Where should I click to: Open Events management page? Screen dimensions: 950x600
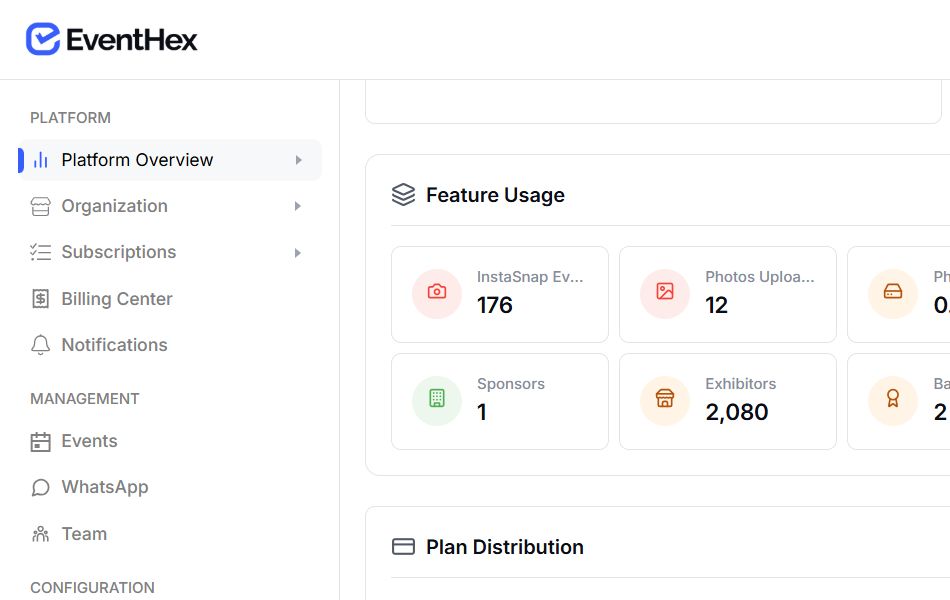(170, 441)
